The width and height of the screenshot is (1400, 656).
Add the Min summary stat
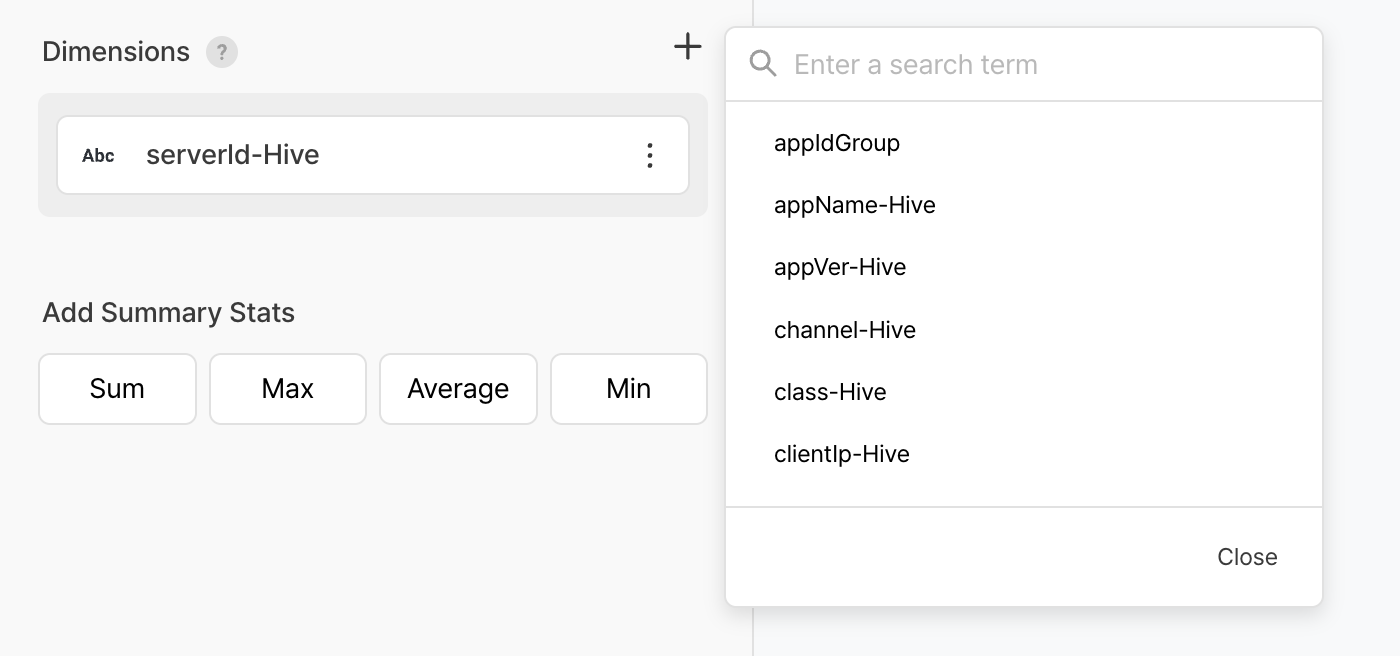[x=629, y=388]
